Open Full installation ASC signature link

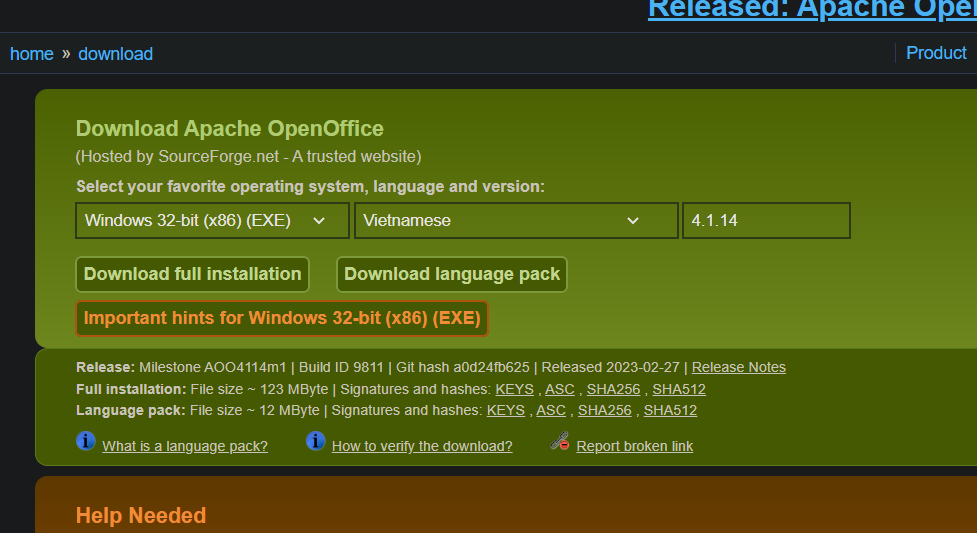click(x=560, y=389)
